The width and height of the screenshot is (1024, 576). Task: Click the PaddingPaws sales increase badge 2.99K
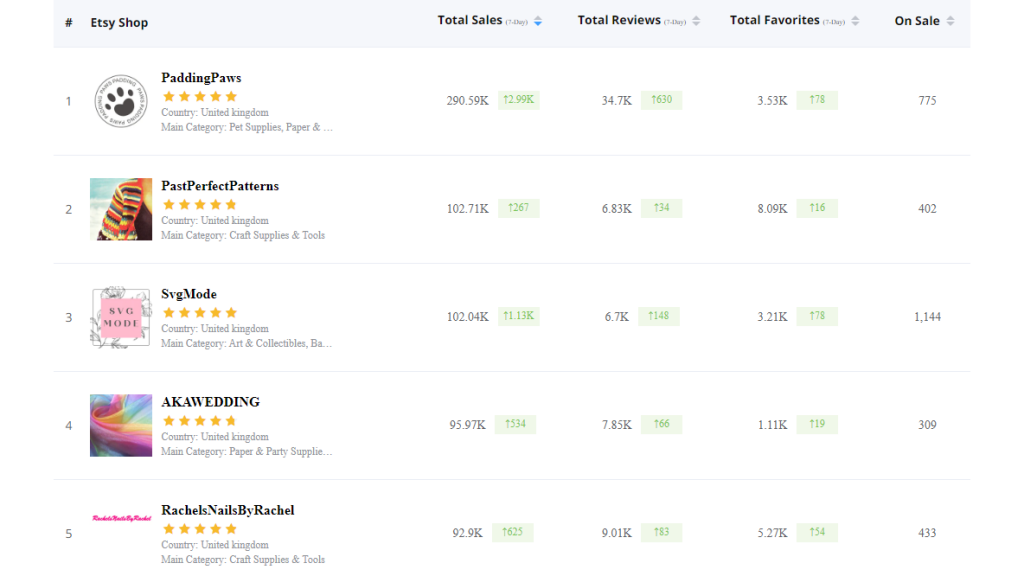tap(518, 100)
